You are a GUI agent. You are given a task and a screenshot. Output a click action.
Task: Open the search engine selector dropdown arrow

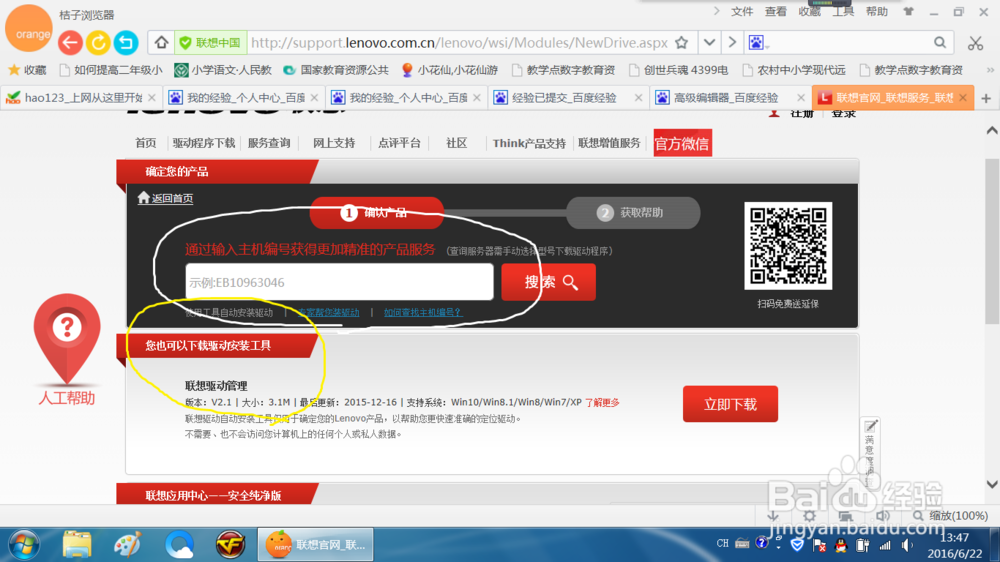tap(768, 46)
